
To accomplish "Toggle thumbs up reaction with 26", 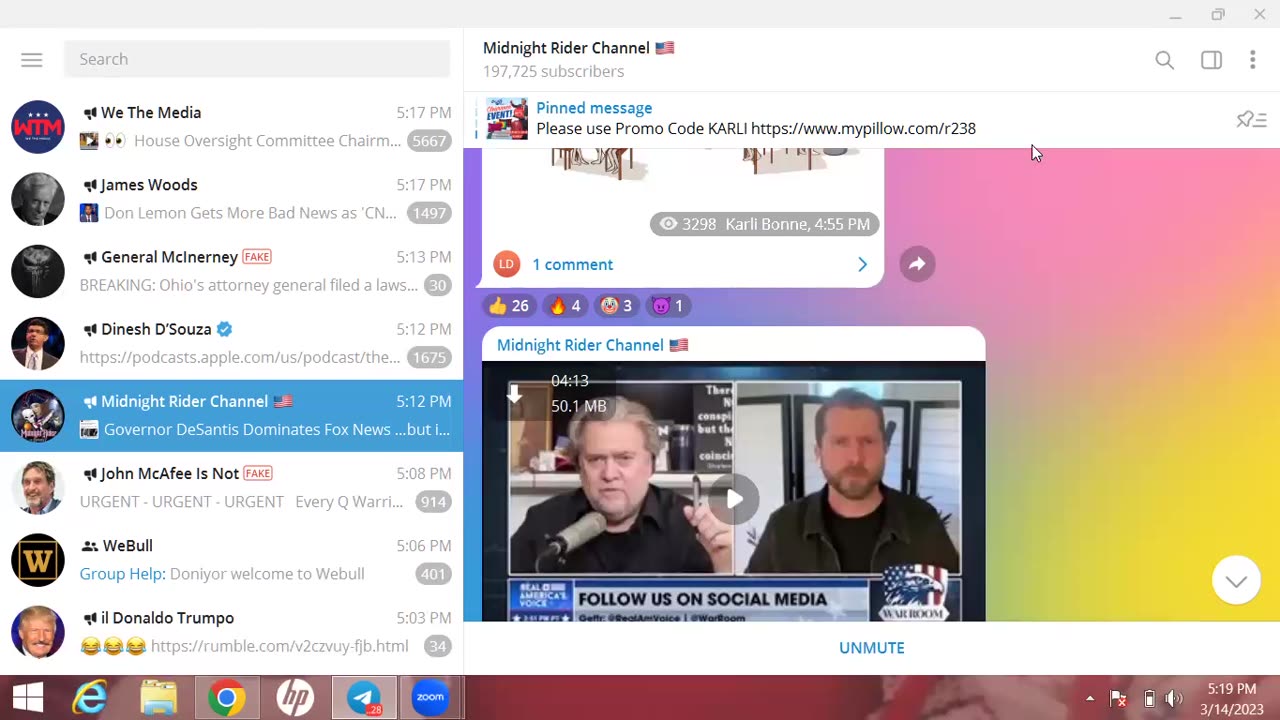I will click(509, 306).
